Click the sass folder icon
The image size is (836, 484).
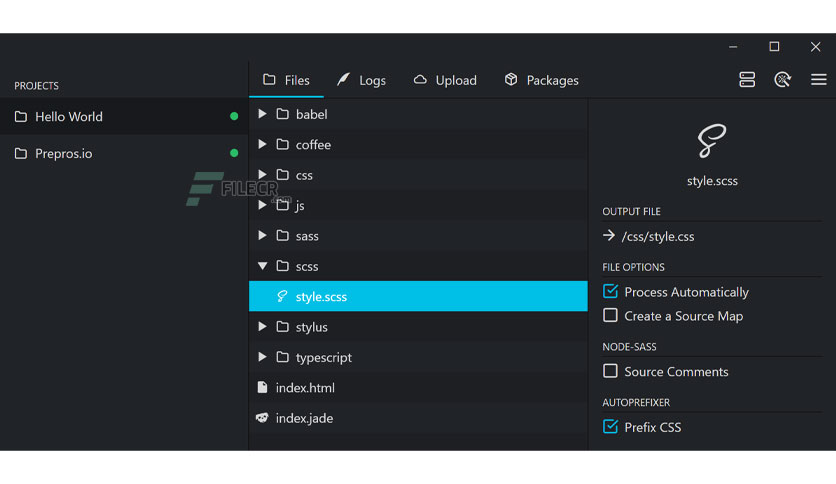coord(283,236)
